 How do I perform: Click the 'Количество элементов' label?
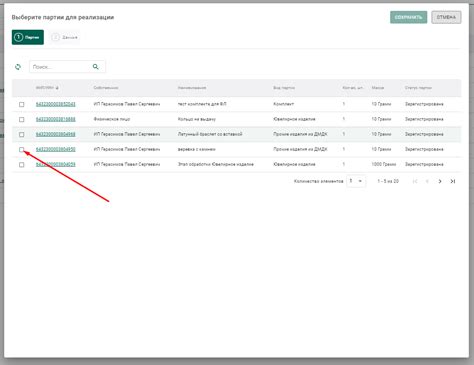click(x=318, y=181)
